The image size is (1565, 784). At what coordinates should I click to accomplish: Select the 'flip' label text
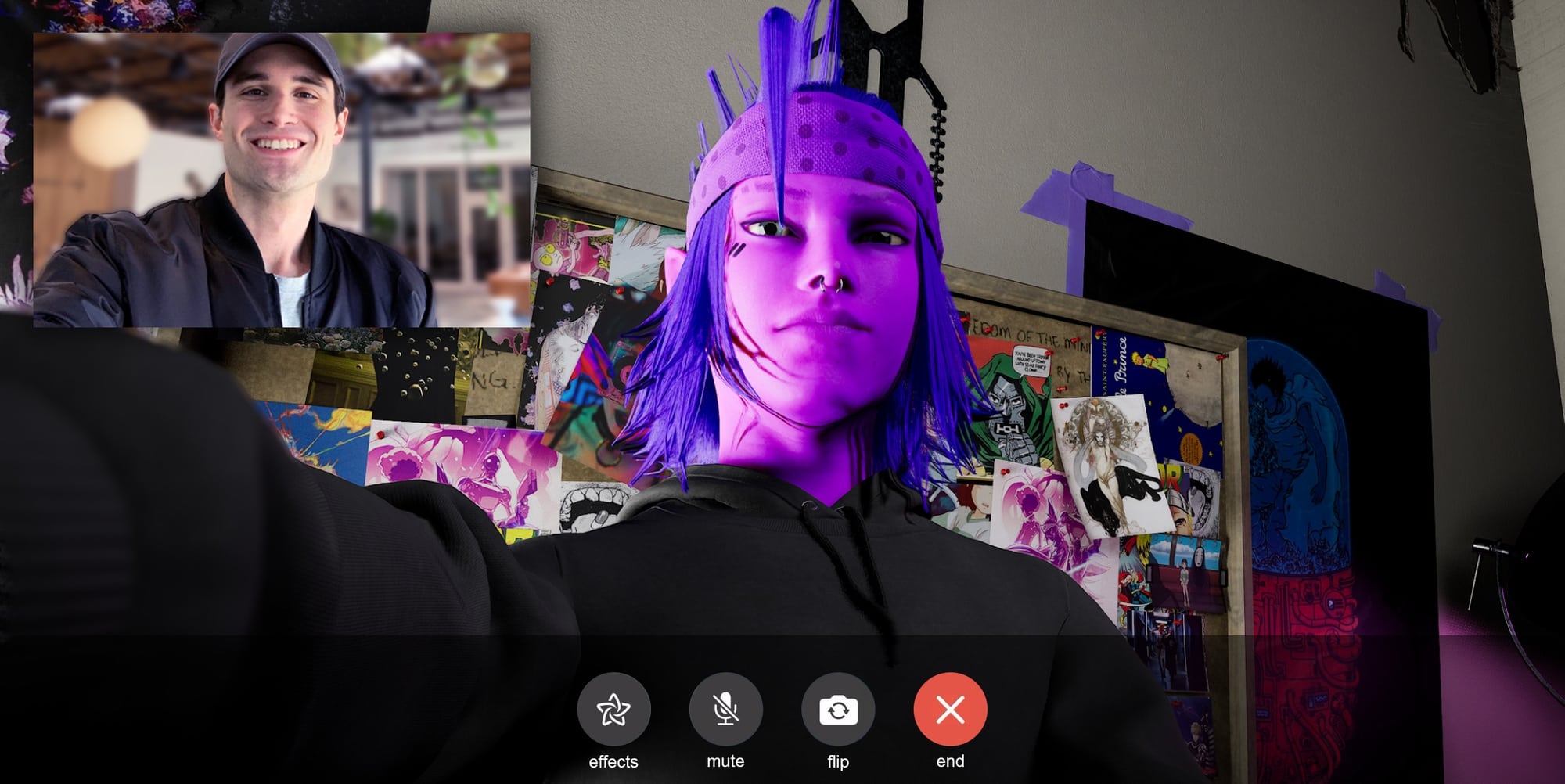(838, 760)
